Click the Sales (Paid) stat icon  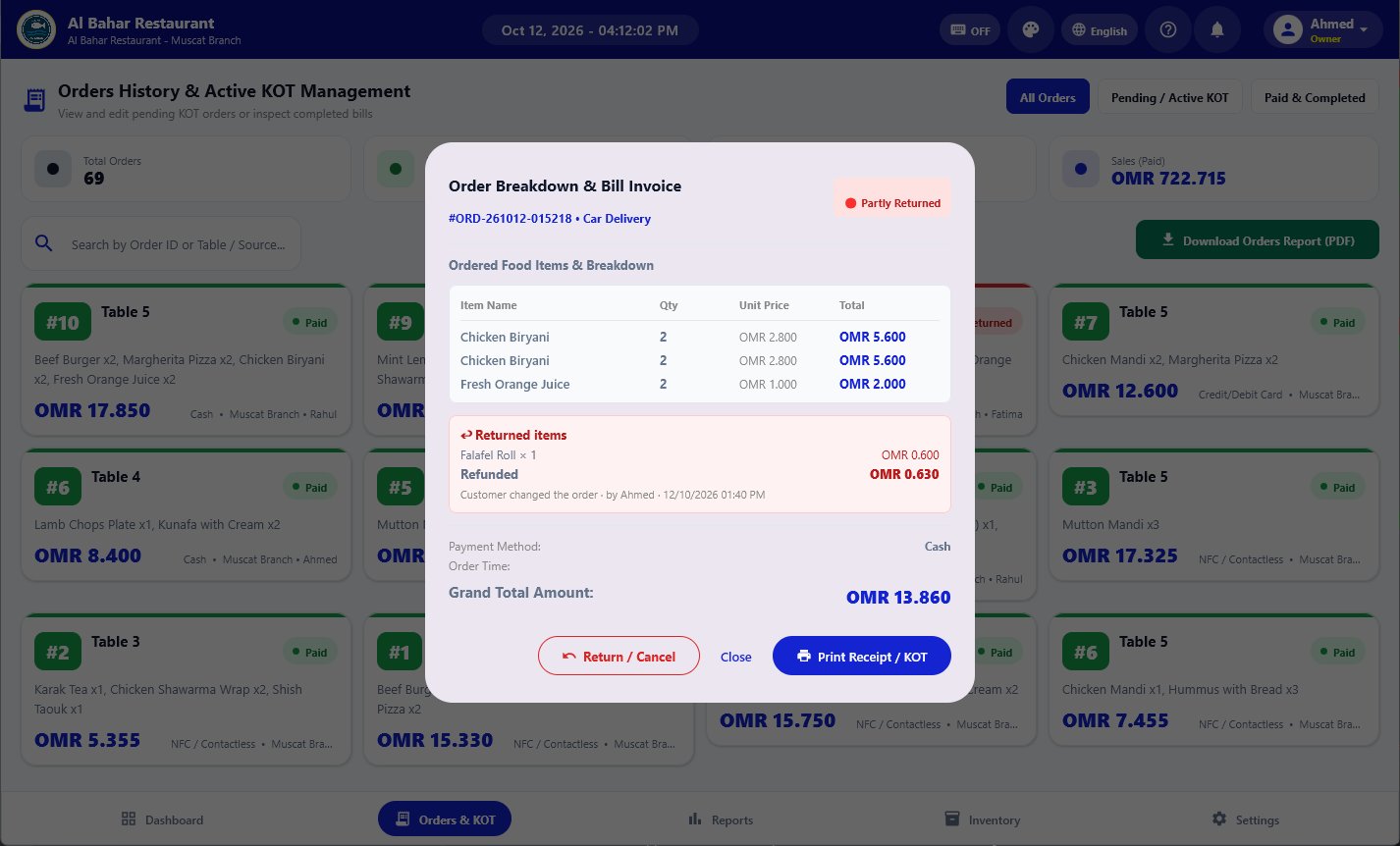1081,169
